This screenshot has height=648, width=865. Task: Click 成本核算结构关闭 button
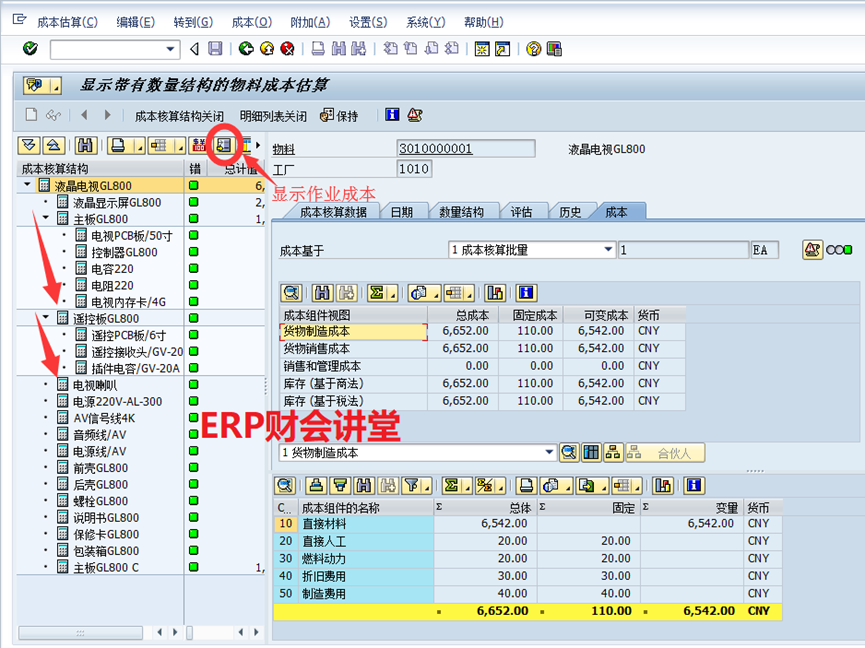[x=179, y=116]
